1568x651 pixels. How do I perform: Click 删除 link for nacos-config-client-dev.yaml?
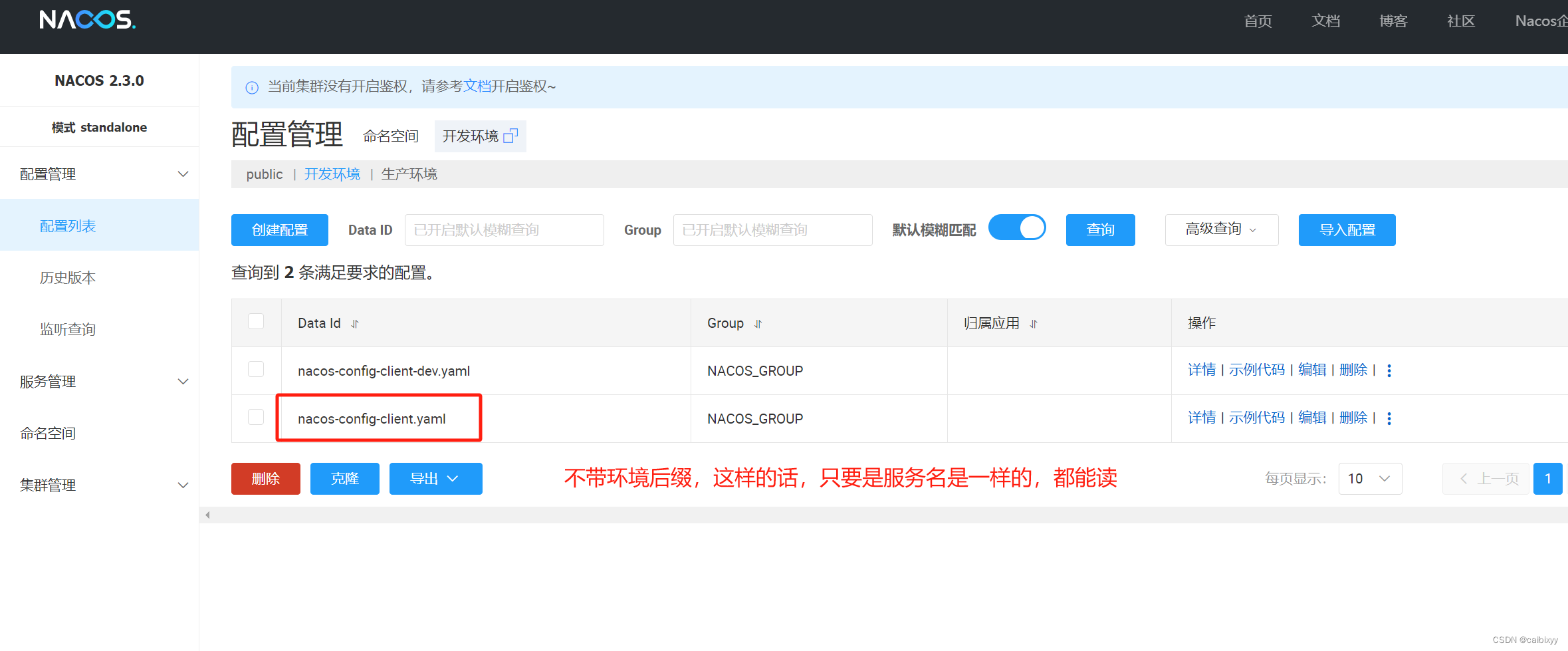click(x=1353, y=370)
